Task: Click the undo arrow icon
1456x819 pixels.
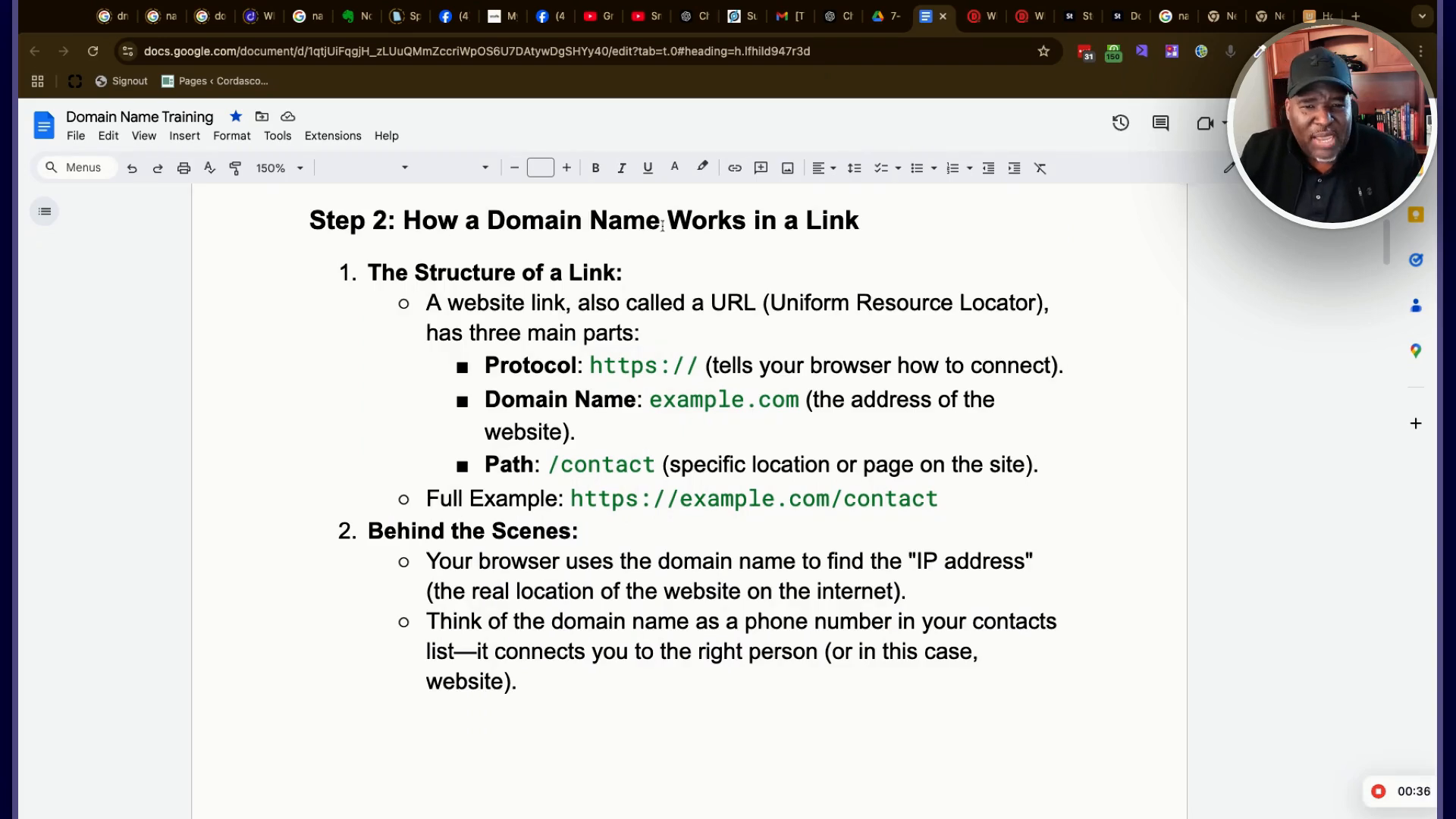Action: [132, 168]
